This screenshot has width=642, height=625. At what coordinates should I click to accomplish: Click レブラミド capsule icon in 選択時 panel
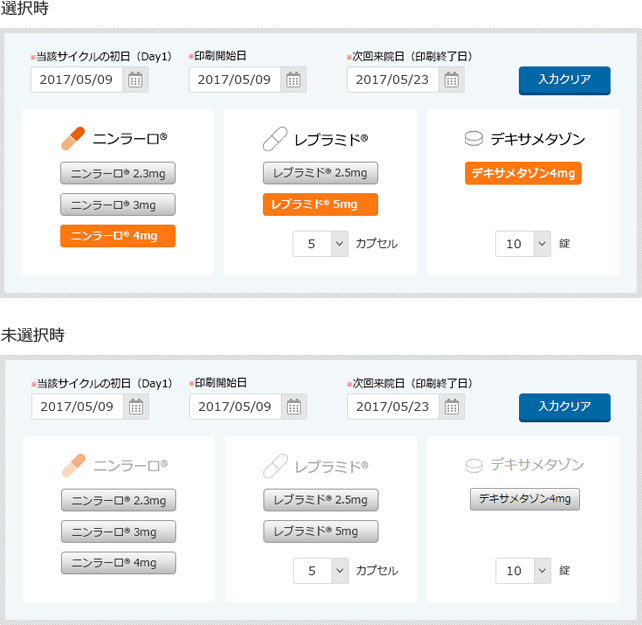[x=275, y=139]
